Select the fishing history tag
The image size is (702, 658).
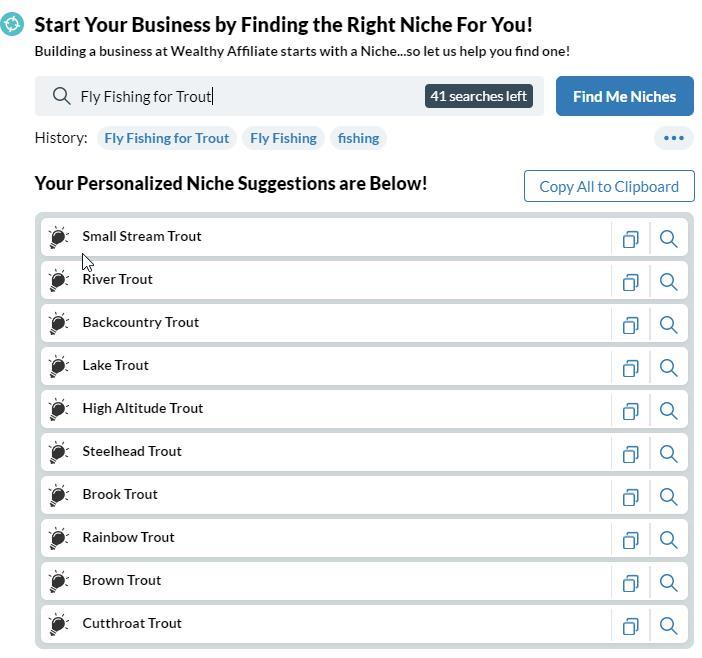358,138
